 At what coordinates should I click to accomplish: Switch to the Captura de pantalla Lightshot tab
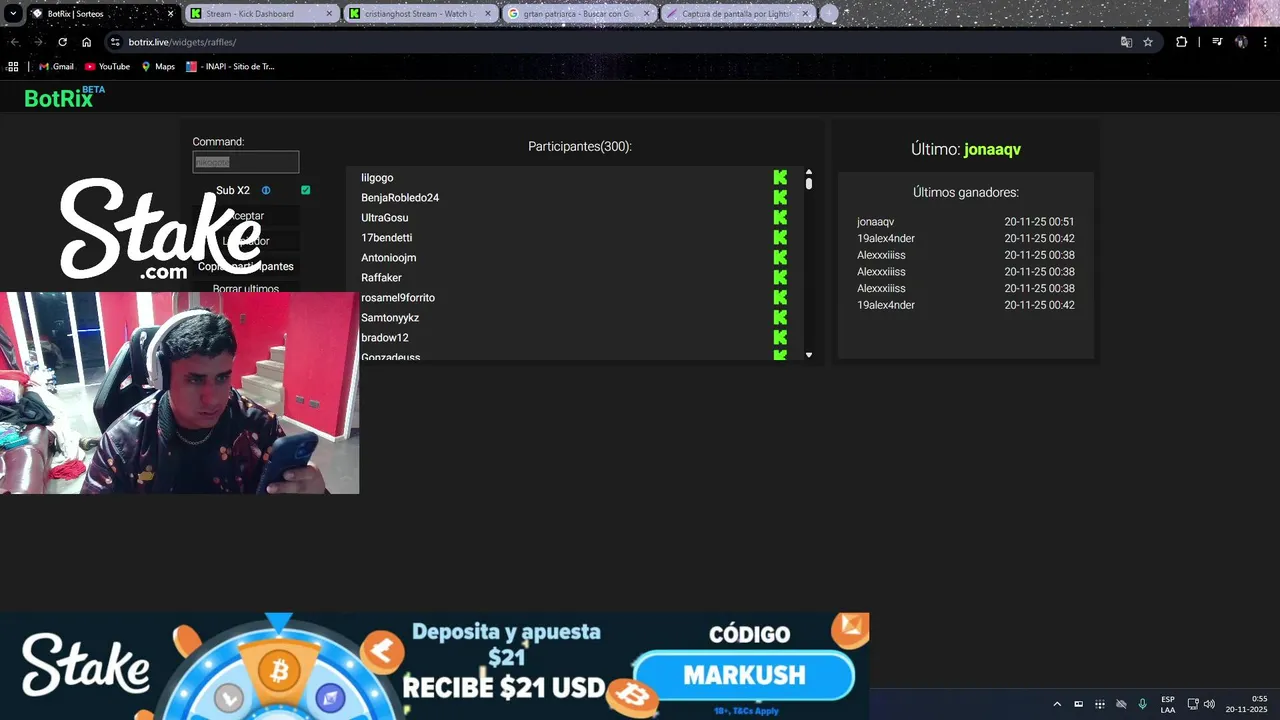(x=736, y=14)
